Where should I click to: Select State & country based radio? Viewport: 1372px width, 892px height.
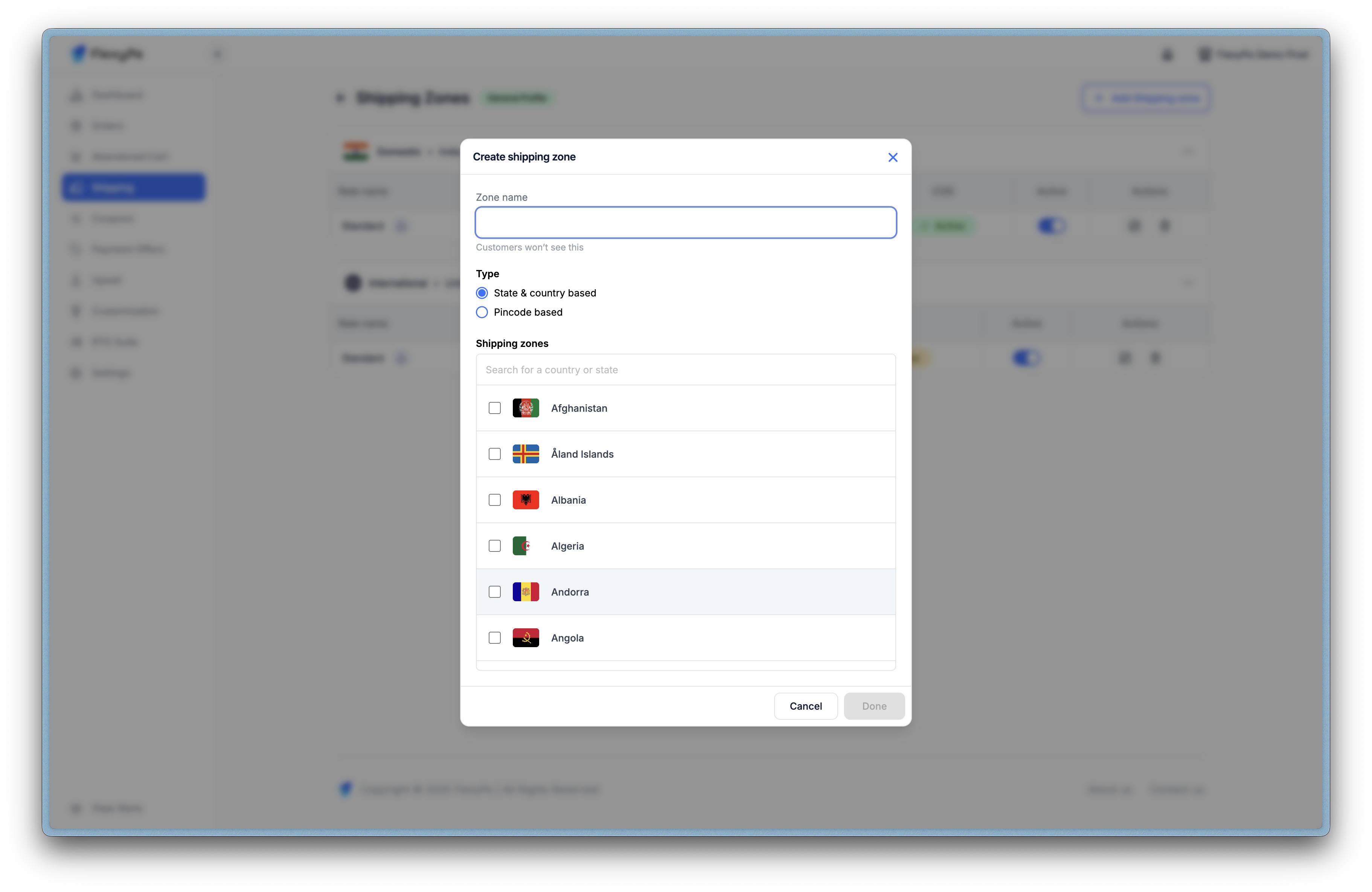point(482,293)
